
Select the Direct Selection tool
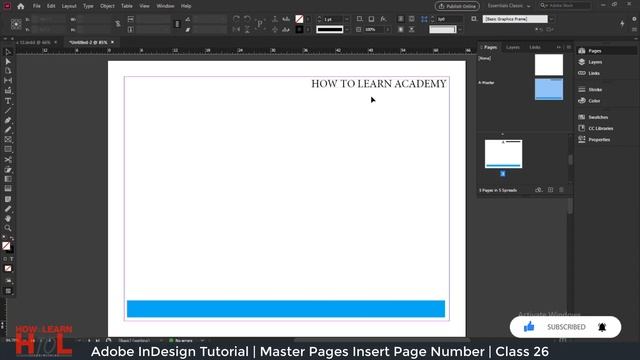8,62
